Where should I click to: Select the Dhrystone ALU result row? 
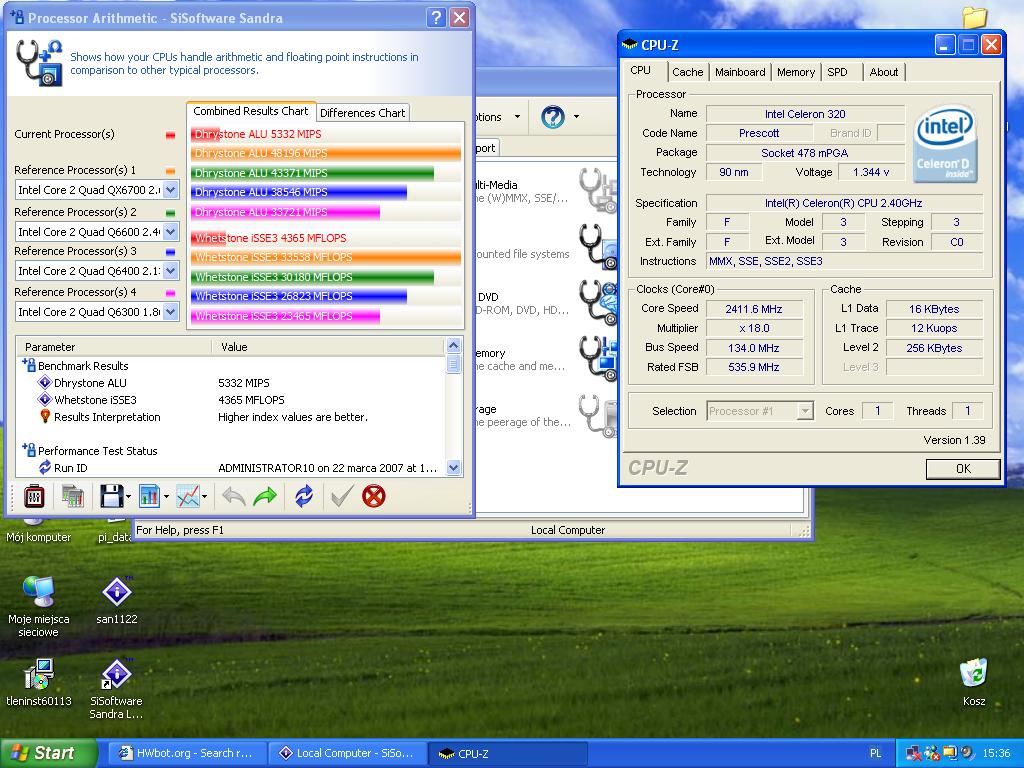point(231,383)
